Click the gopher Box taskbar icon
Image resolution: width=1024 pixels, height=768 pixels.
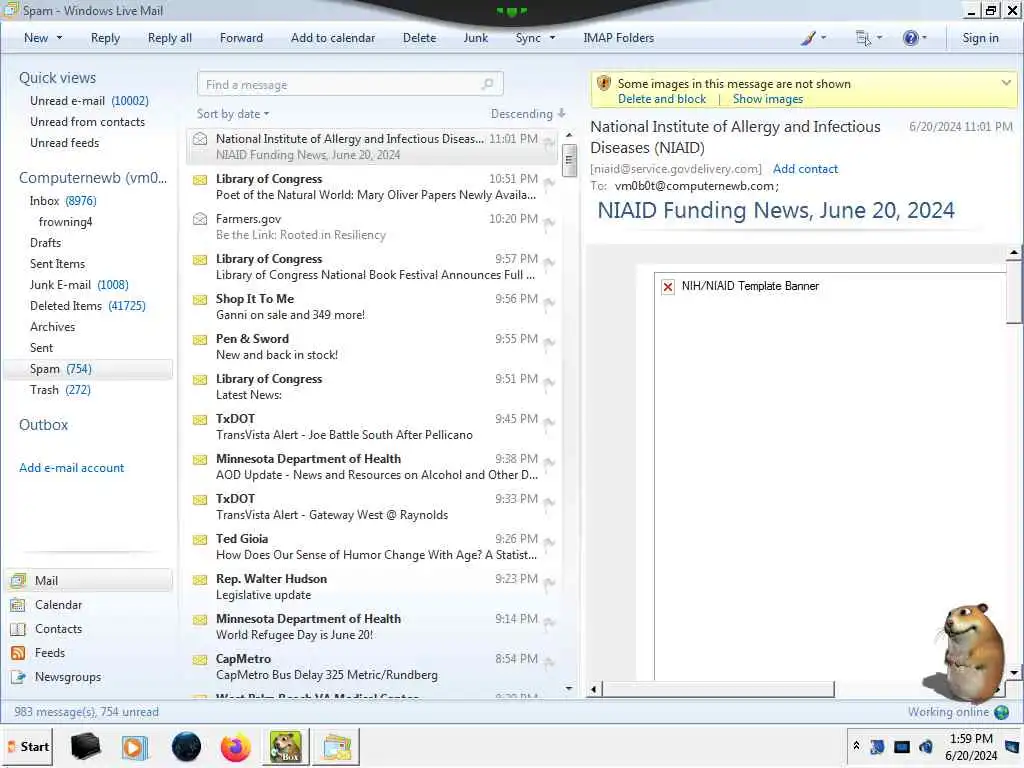click(x=286, y=747)
